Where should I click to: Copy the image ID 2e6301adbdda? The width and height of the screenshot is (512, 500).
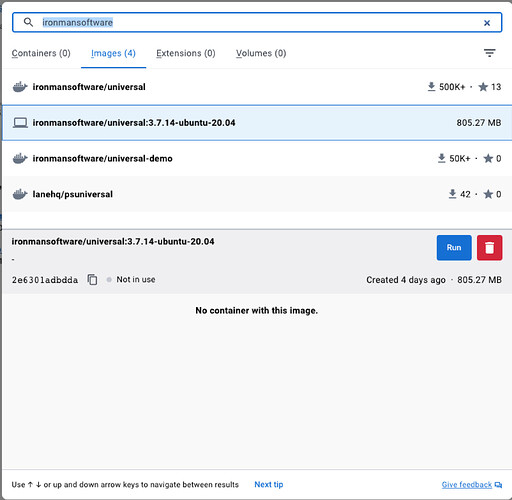click(92, 279)
